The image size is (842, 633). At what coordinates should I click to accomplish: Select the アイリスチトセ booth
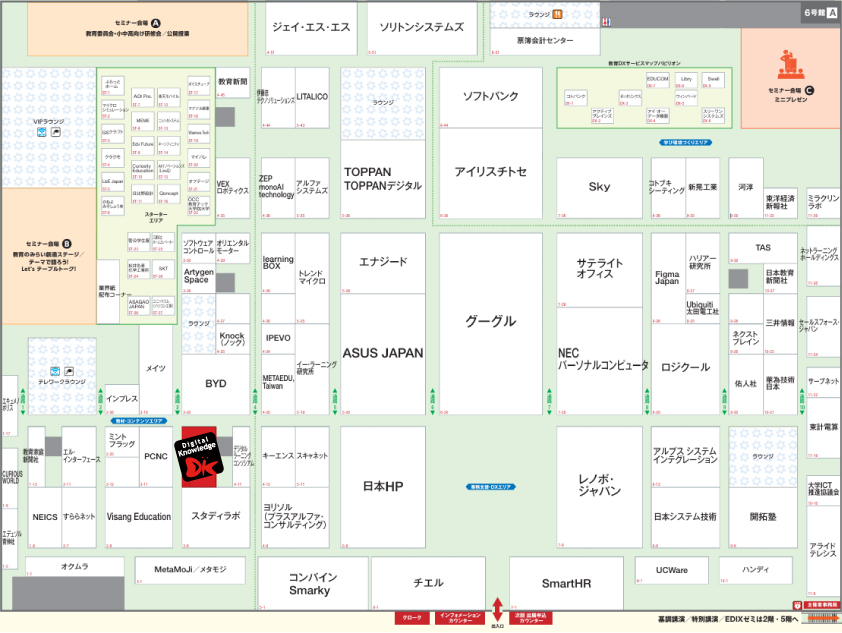click(491, 173)
